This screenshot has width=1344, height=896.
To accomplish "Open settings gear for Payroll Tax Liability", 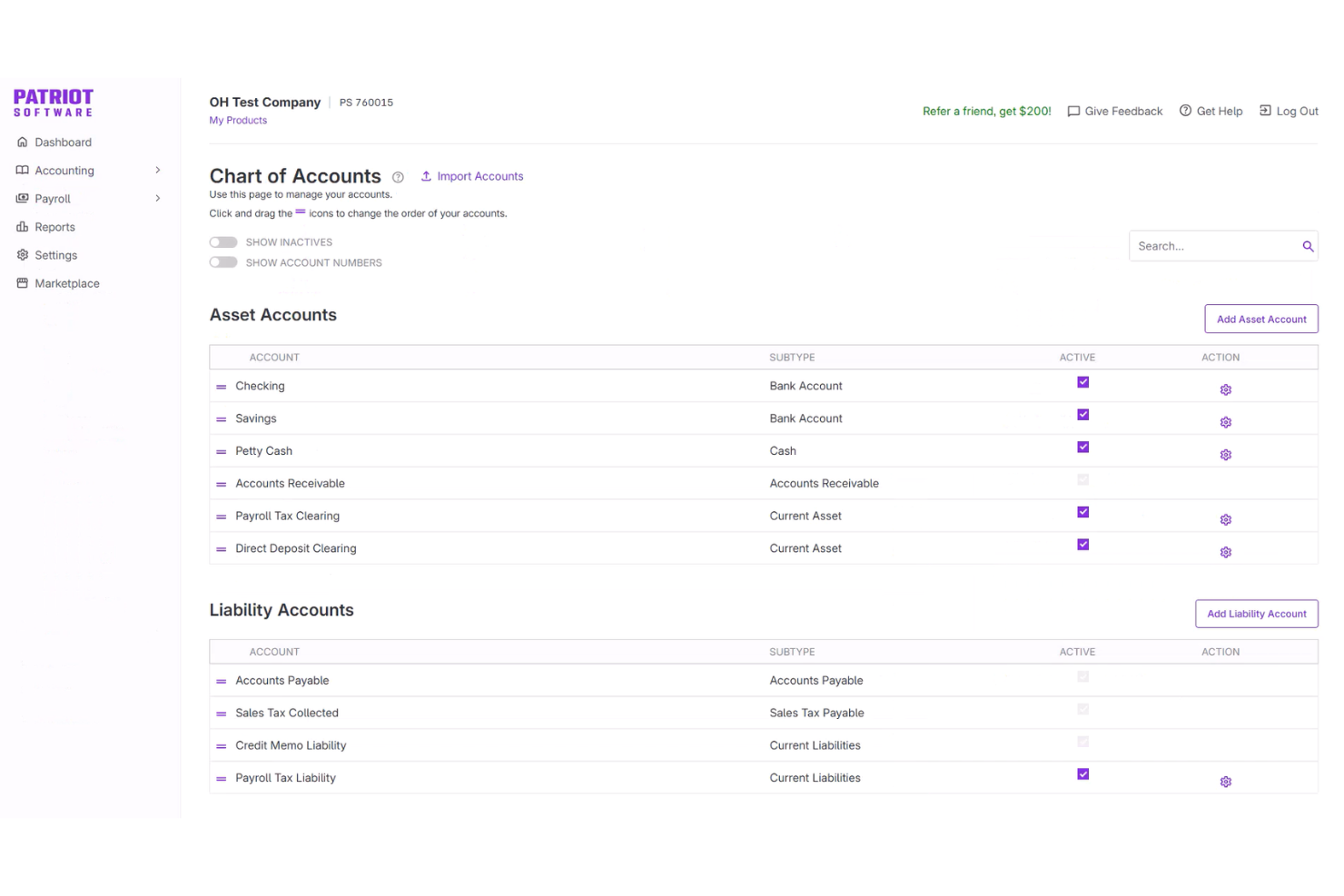I will pyautogui.click(x=1225, y=781).
